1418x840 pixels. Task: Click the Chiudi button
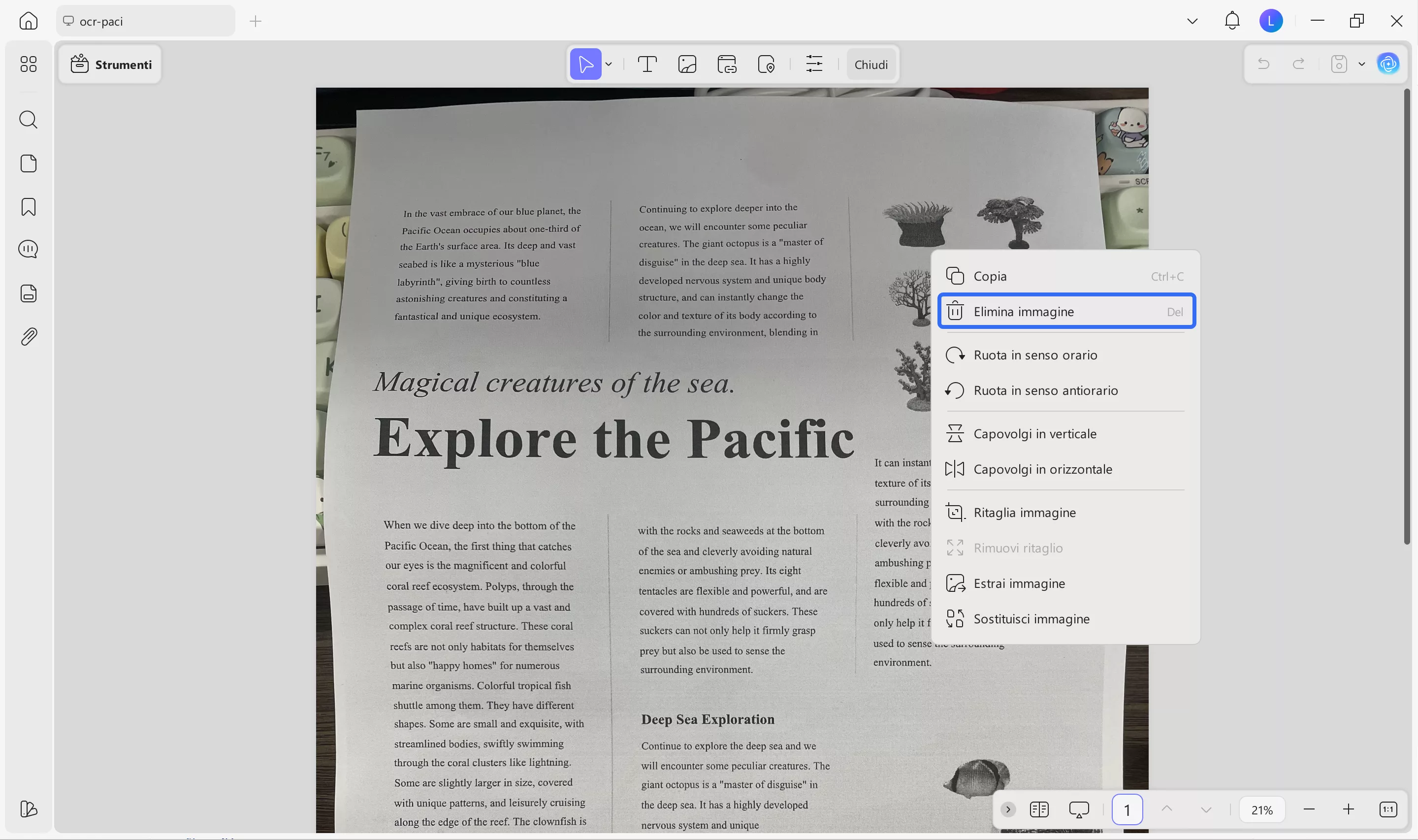[x=870, y=64]
